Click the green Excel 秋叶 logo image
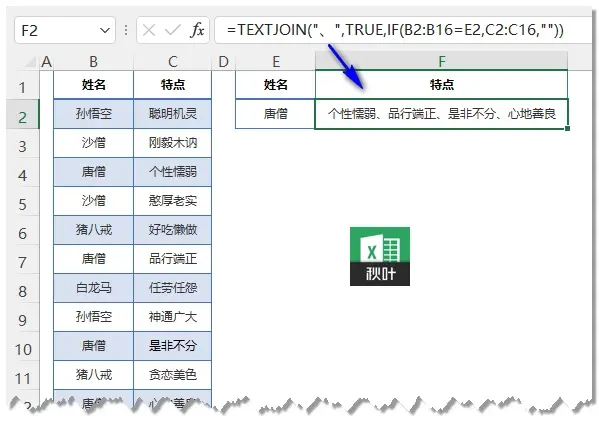 pyautogui.click(x=380, y=256)
